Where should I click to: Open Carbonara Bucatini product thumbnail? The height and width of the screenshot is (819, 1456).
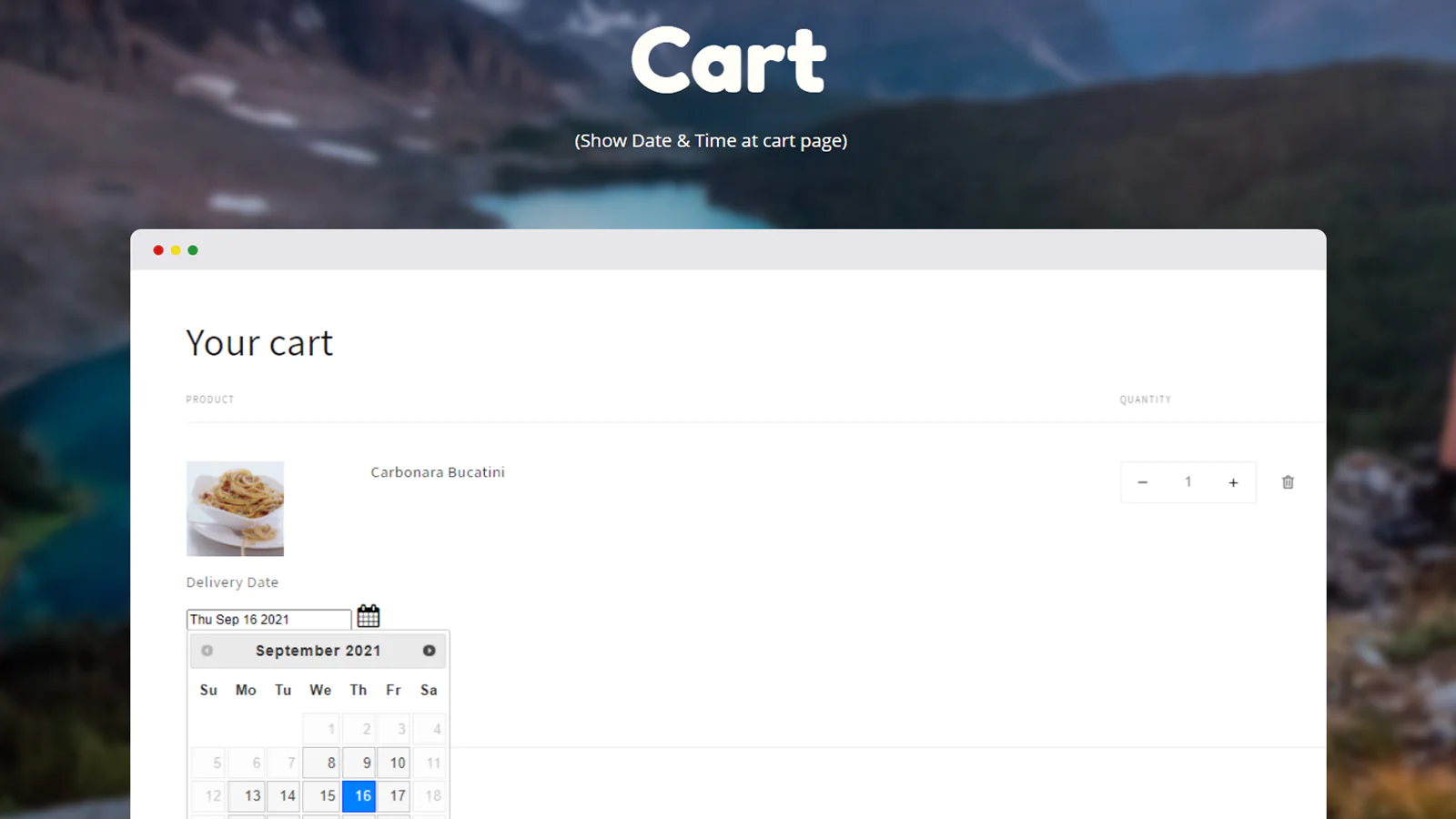click(x=235, y=509)
